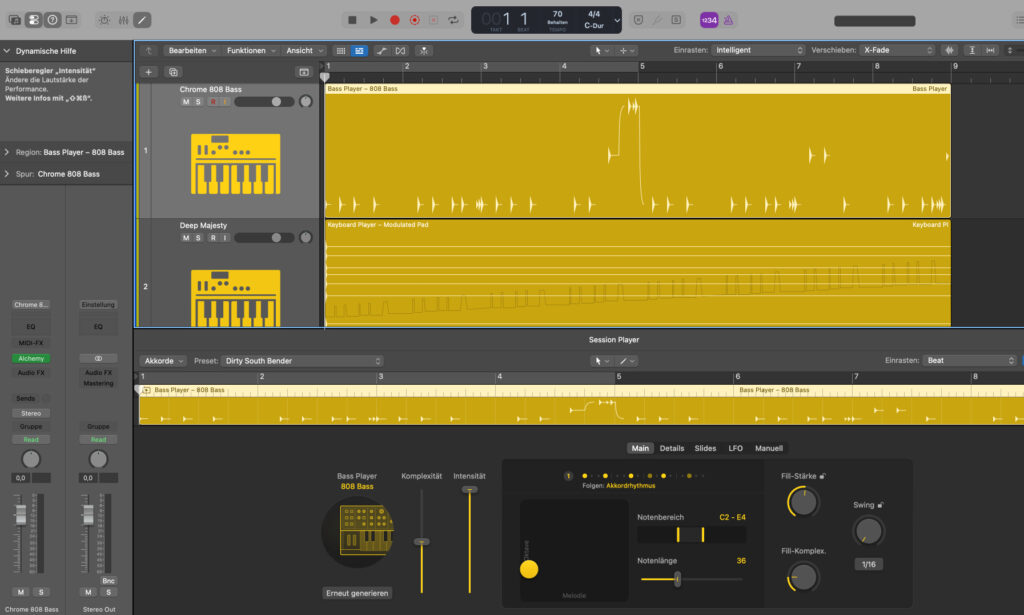Mute the Chrome 808 Bass track
The width and height of the screenshot is (1024, 615).
pyautogui.click(x=185, y=101)
